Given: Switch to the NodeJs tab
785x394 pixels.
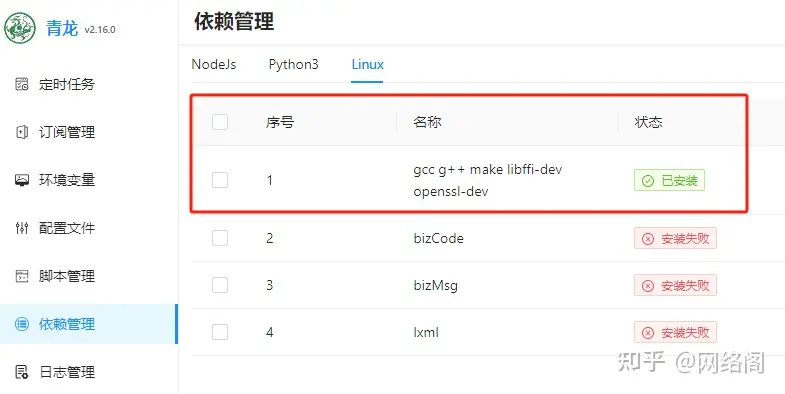Looking at the screenshot, I should (x=214, y=65).
